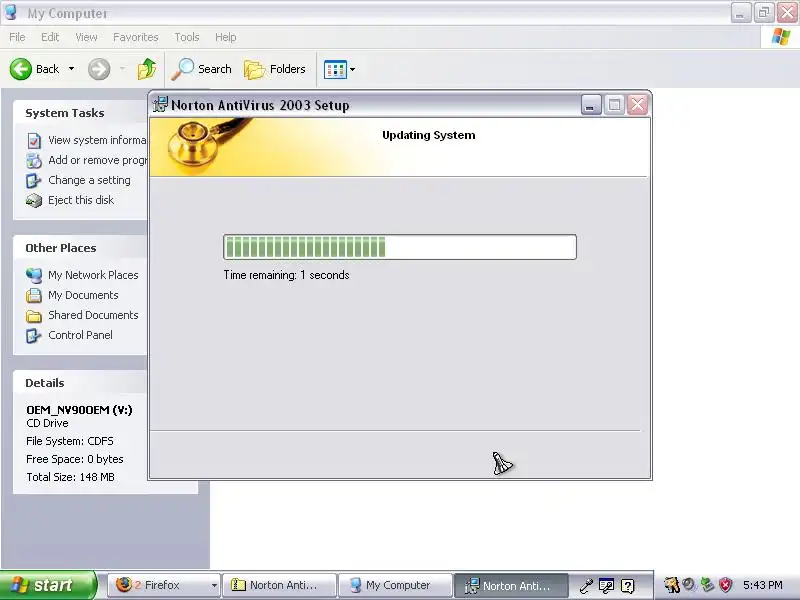Viewport: 800px width, 600px height.
Task: Click the greyed Forward arrow button
Action: pyautogui.click(x=99, y=69)
